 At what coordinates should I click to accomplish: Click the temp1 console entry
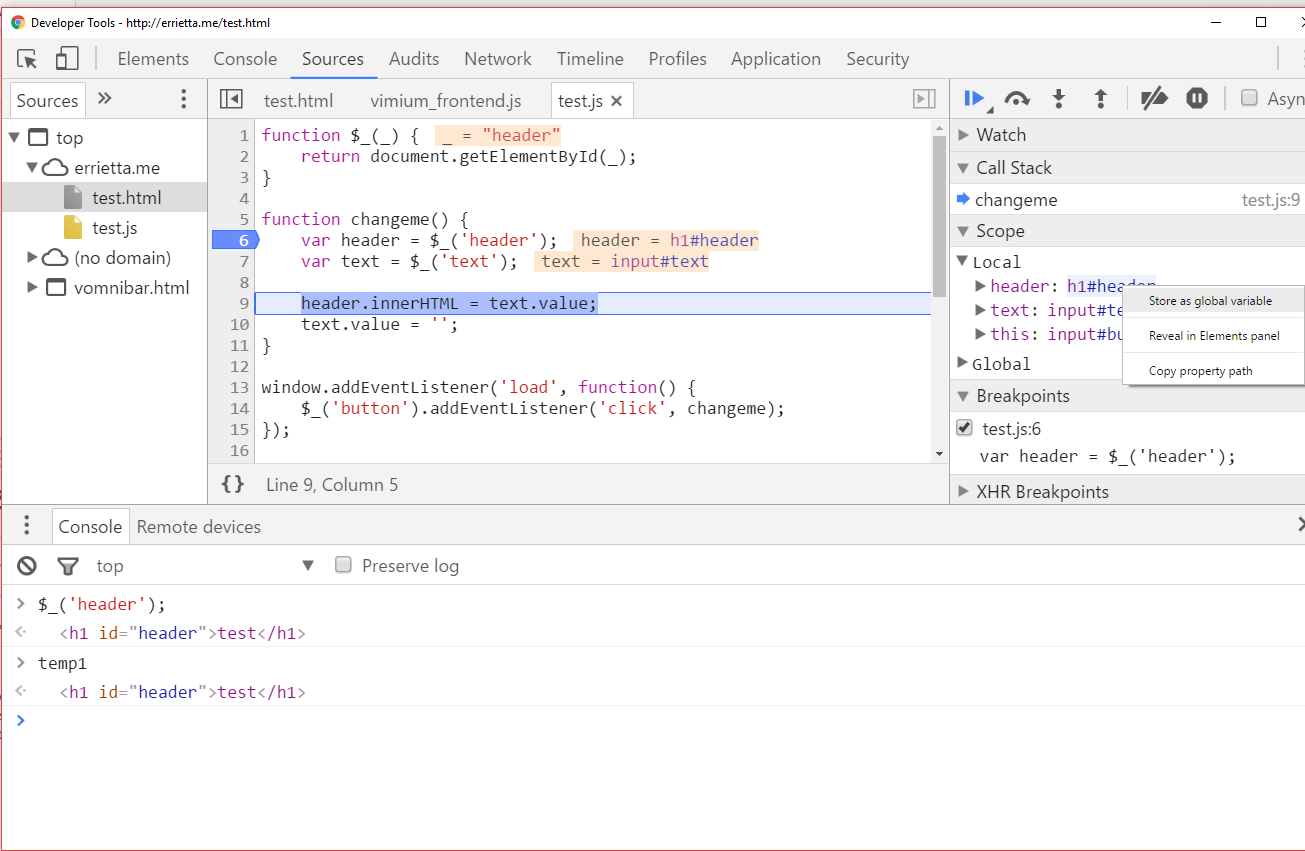[x=62, y=662]
